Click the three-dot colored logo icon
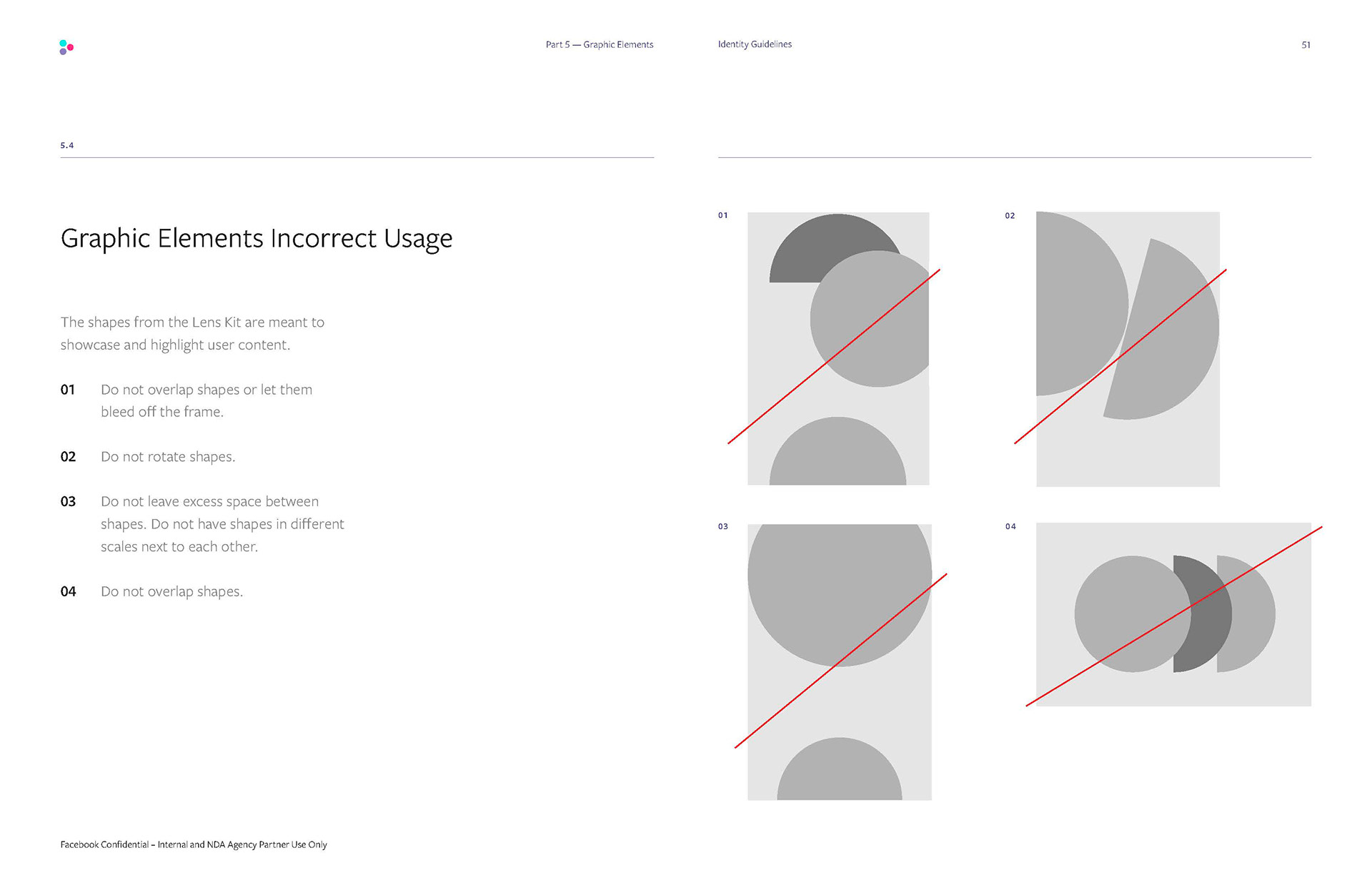 point(66,47)
